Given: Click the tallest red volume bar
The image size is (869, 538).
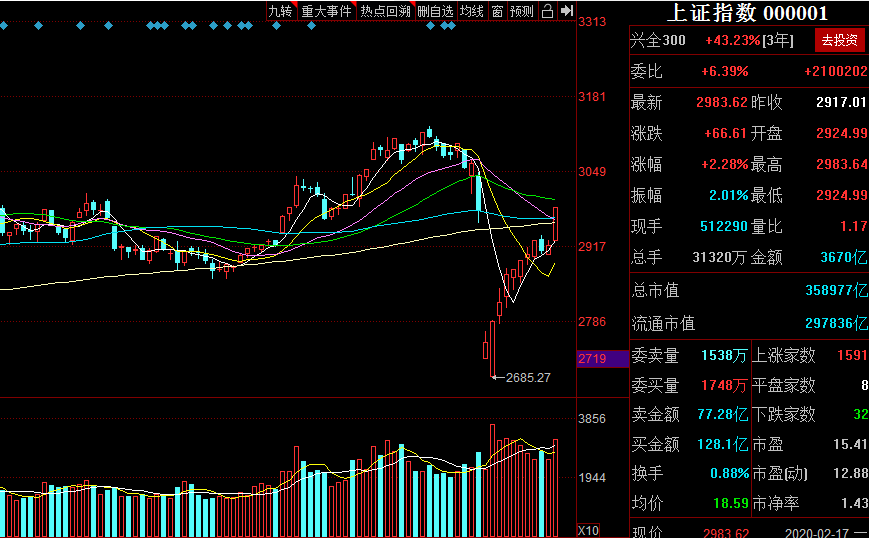Looking at the screenshot, I should pos(492,480).
